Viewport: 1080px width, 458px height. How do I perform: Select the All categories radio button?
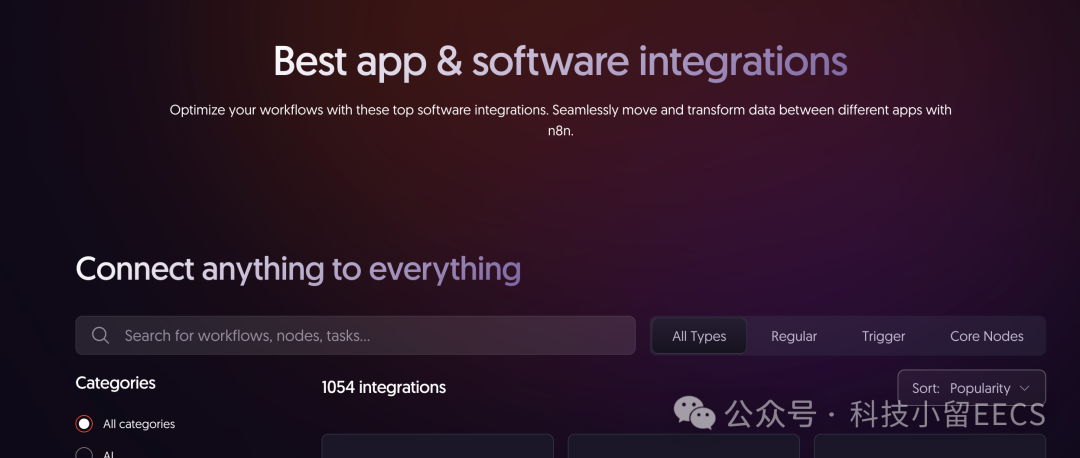(84, 424)
